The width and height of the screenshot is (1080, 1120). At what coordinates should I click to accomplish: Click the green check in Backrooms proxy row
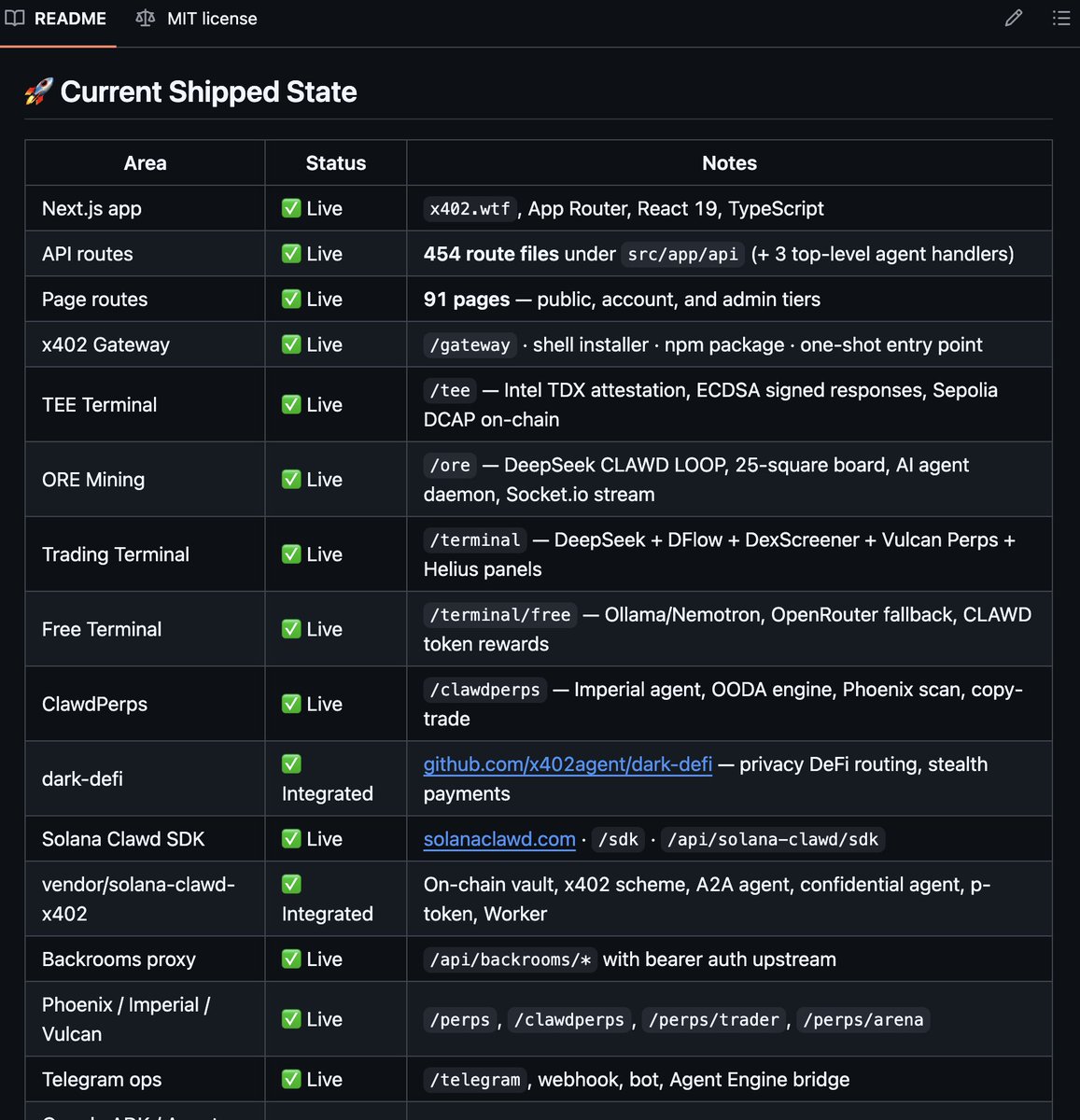291,959
